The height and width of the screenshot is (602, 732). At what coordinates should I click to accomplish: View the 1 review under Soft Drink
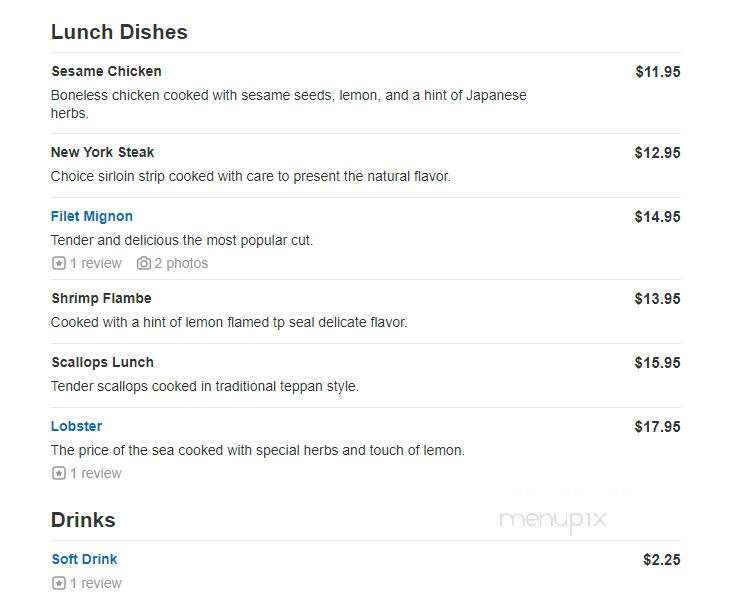(x=96, y=583)
